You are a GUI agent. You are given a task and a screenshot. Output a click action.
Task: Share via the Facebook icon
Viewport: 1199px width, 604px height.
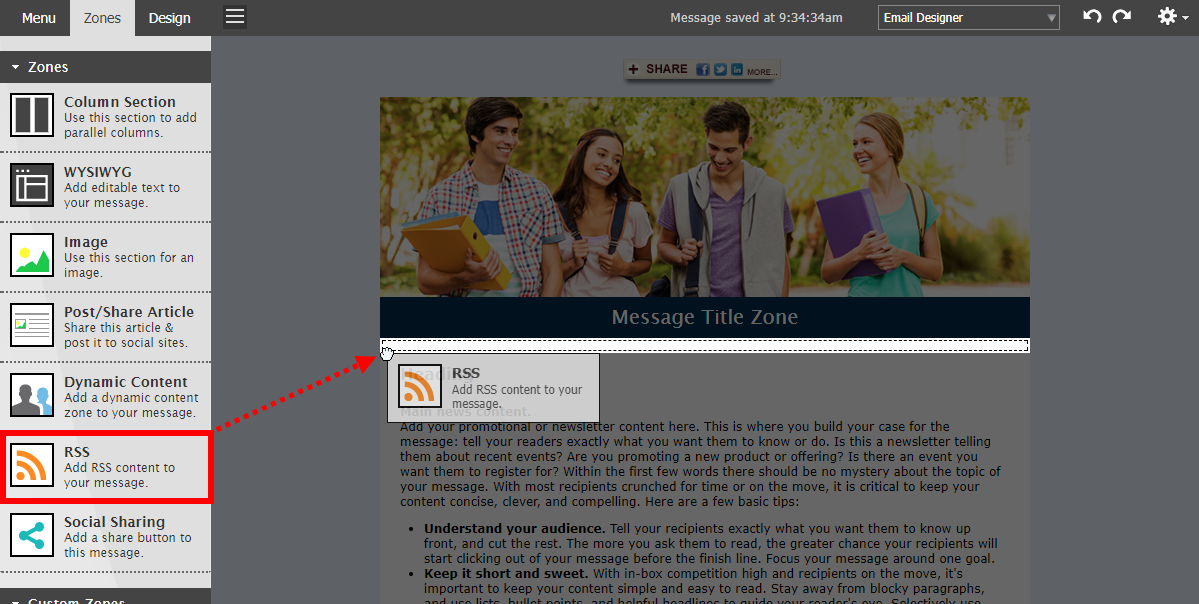click(703, 70)
